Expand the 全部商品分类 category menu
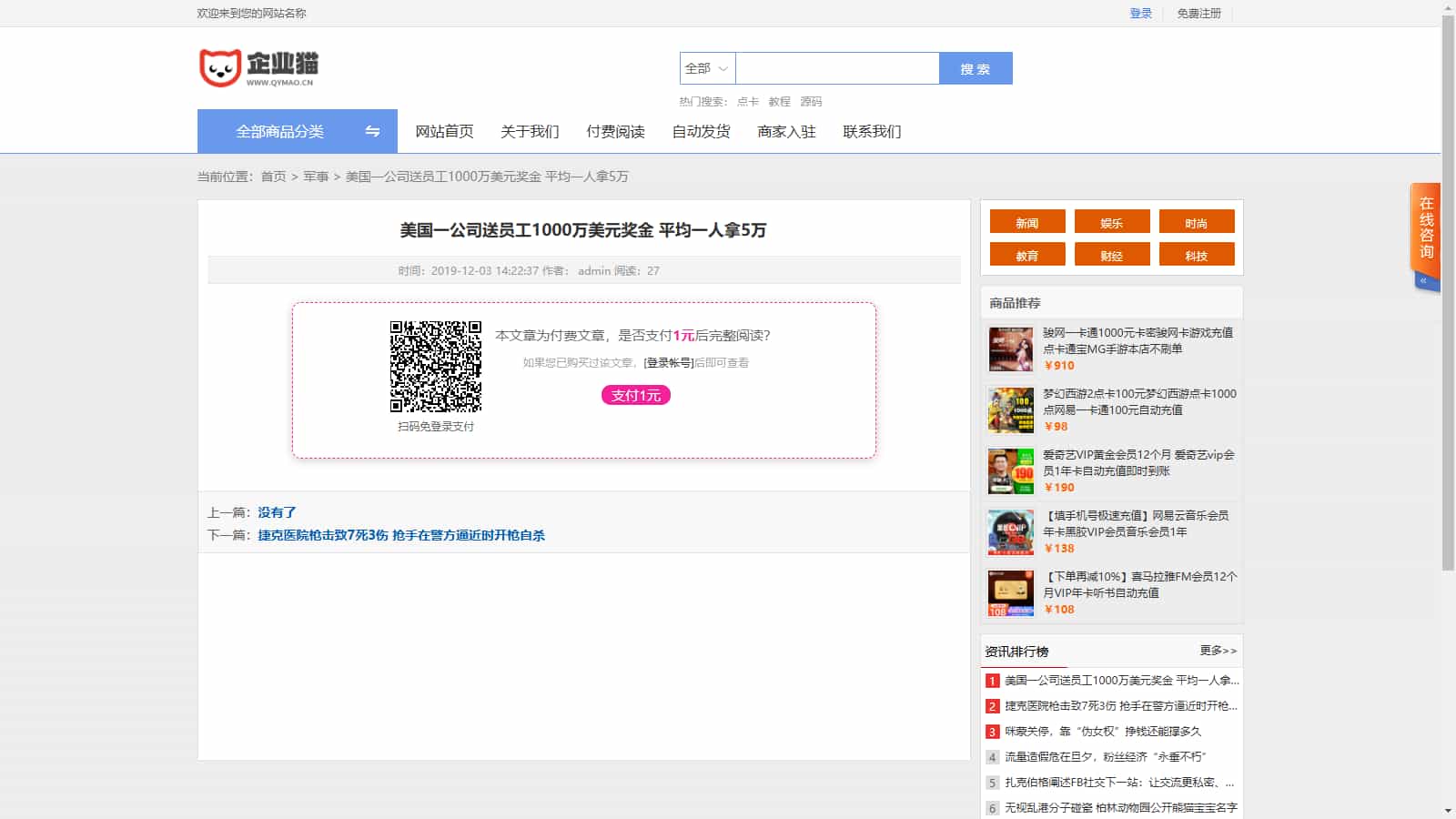 point(280,131)
